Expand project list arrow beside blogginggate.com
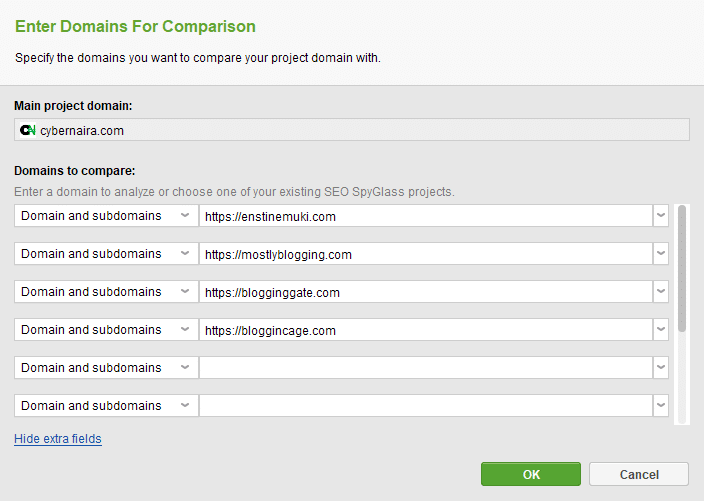The image size is (704, 501). click(x=661, y=292)
